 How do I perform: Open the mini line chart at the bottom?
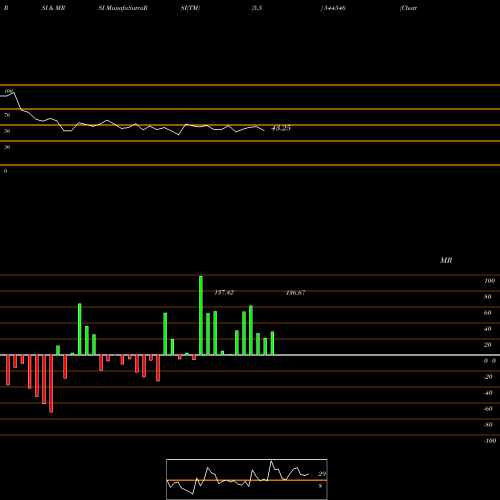pos(247,479)
